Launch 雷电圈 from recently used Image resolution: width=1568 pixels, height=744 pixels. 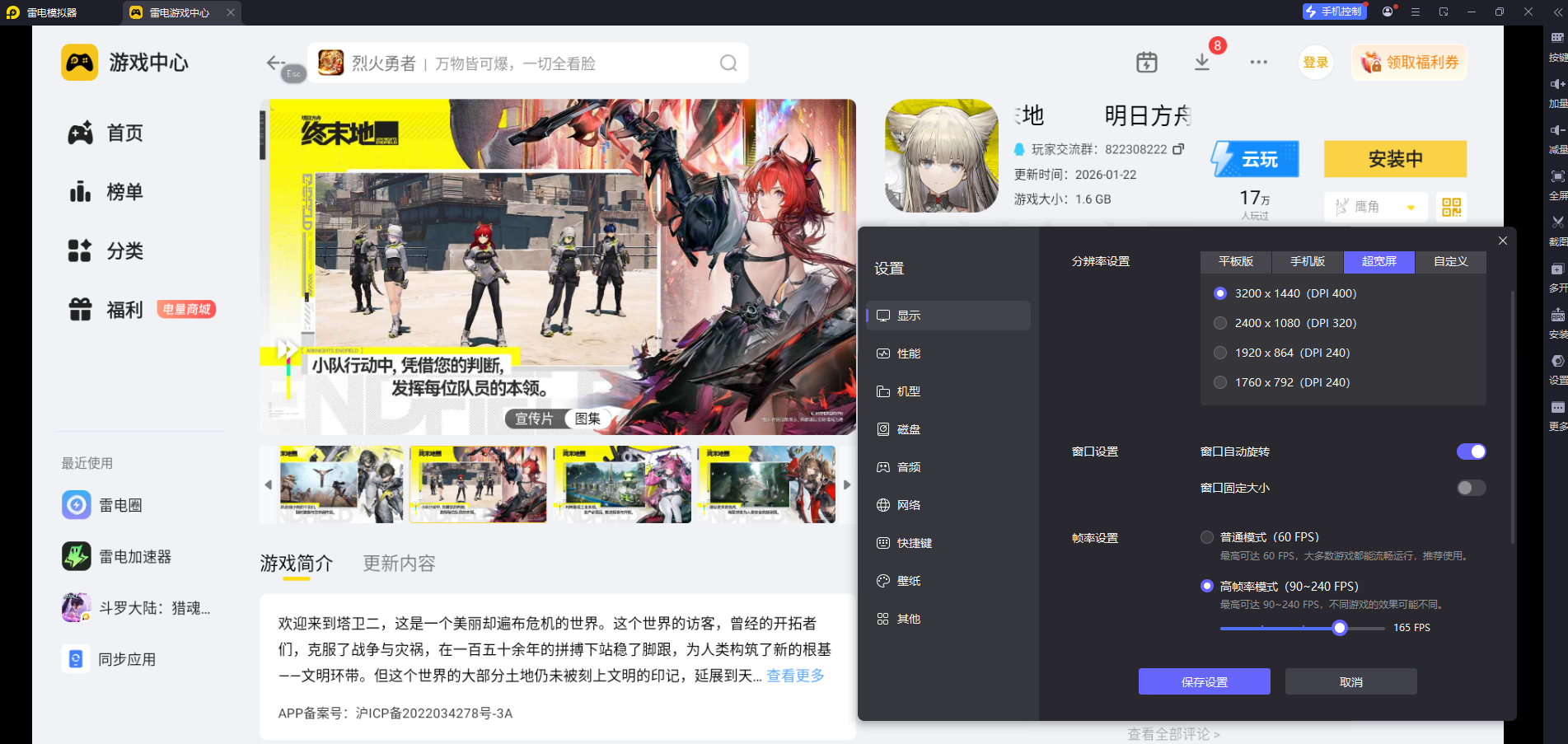102,505
